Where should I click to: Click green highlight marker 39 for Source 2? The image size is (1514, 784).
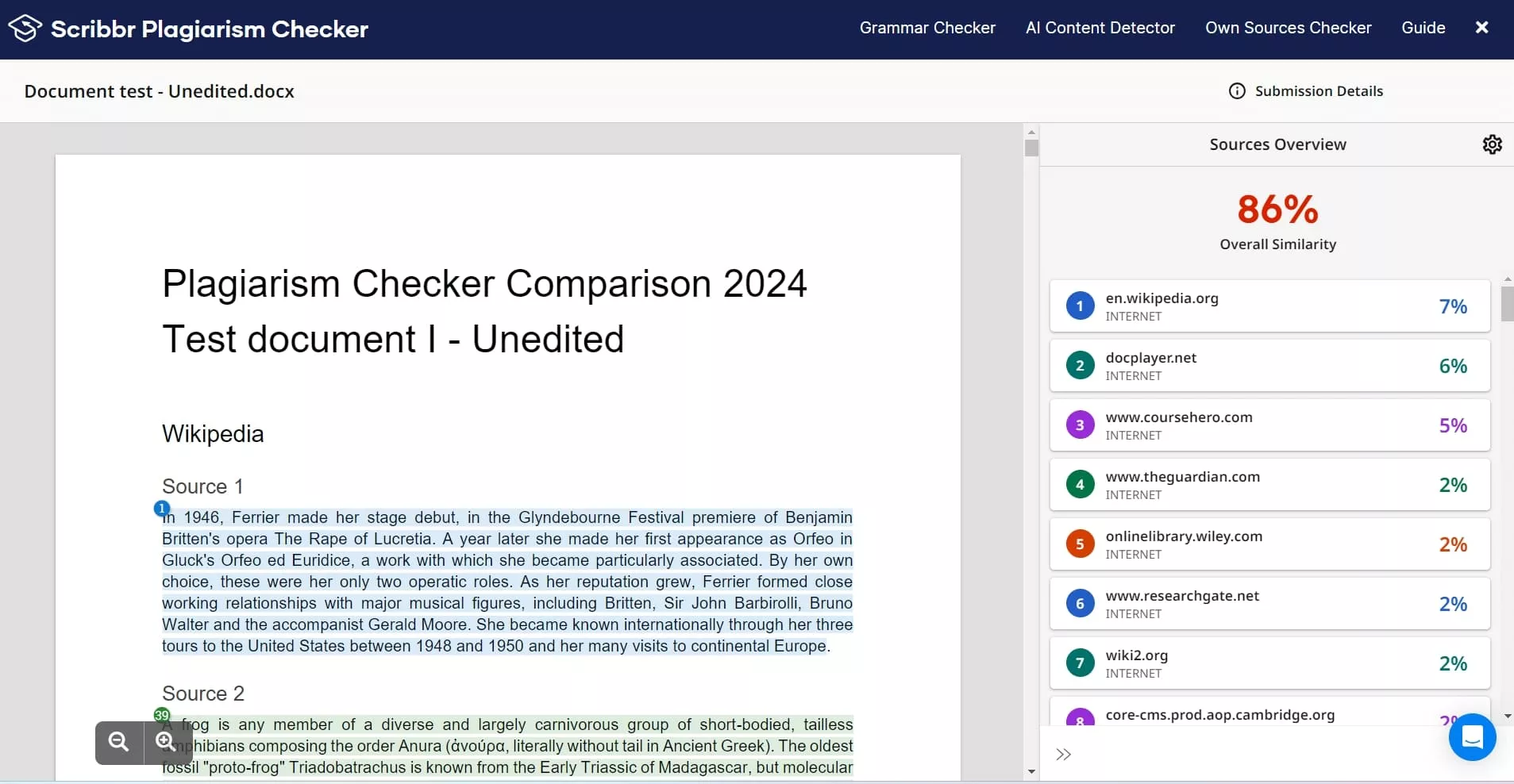pyautogui.click(x=161, y=714)
